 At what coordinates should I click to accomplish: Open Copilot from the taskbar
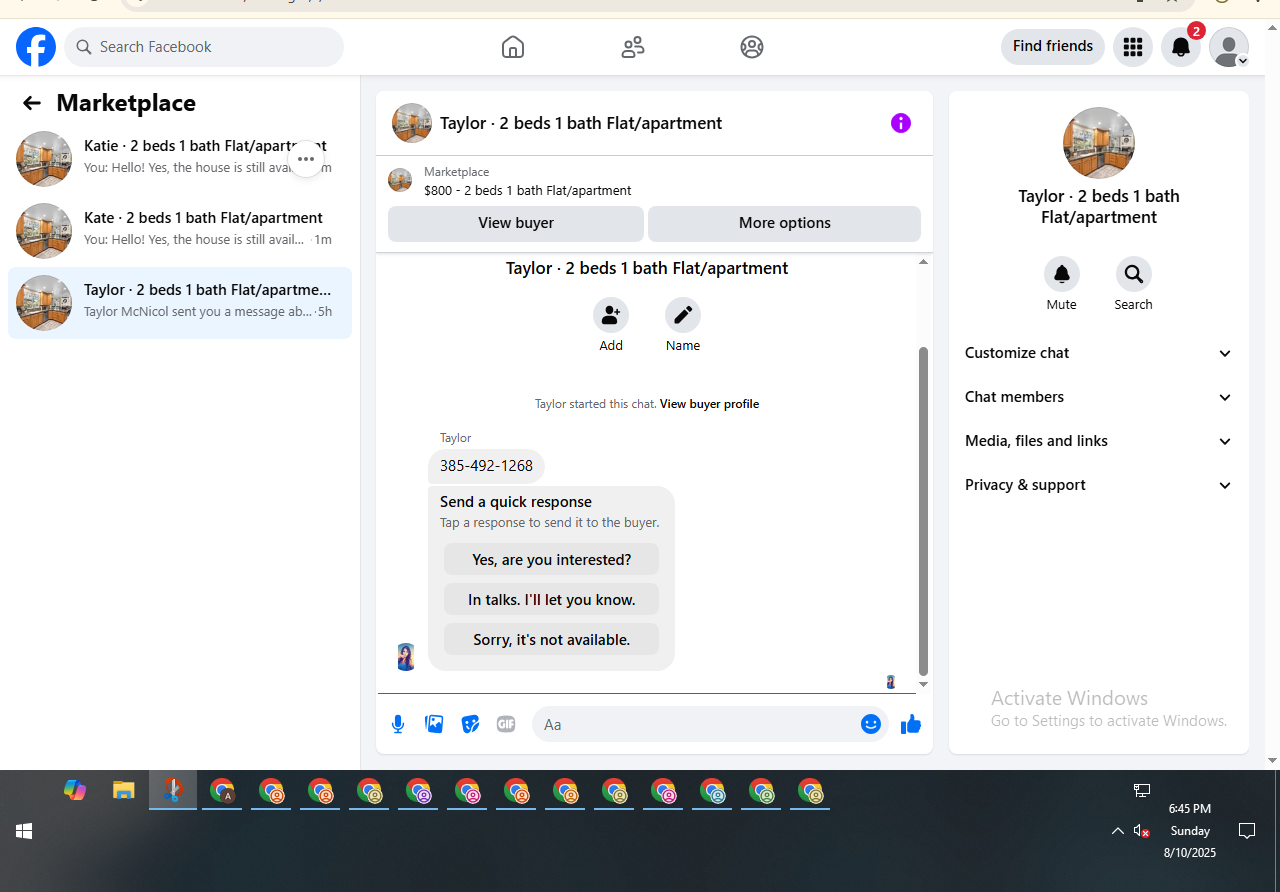click(x=75, y=791)
